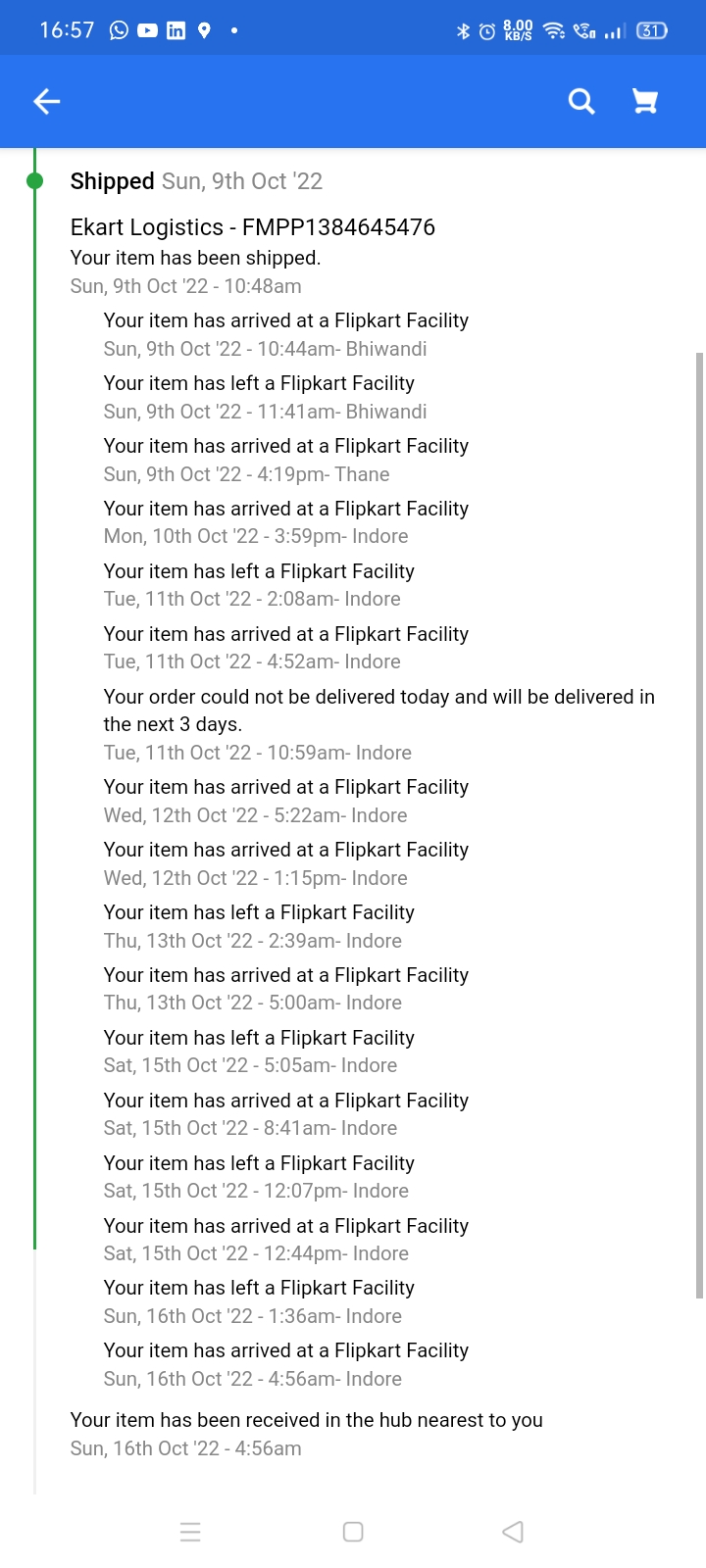Viewport: 706px width, 1568px height.
Task: Open the shopping cart
Action: [645, 101]
